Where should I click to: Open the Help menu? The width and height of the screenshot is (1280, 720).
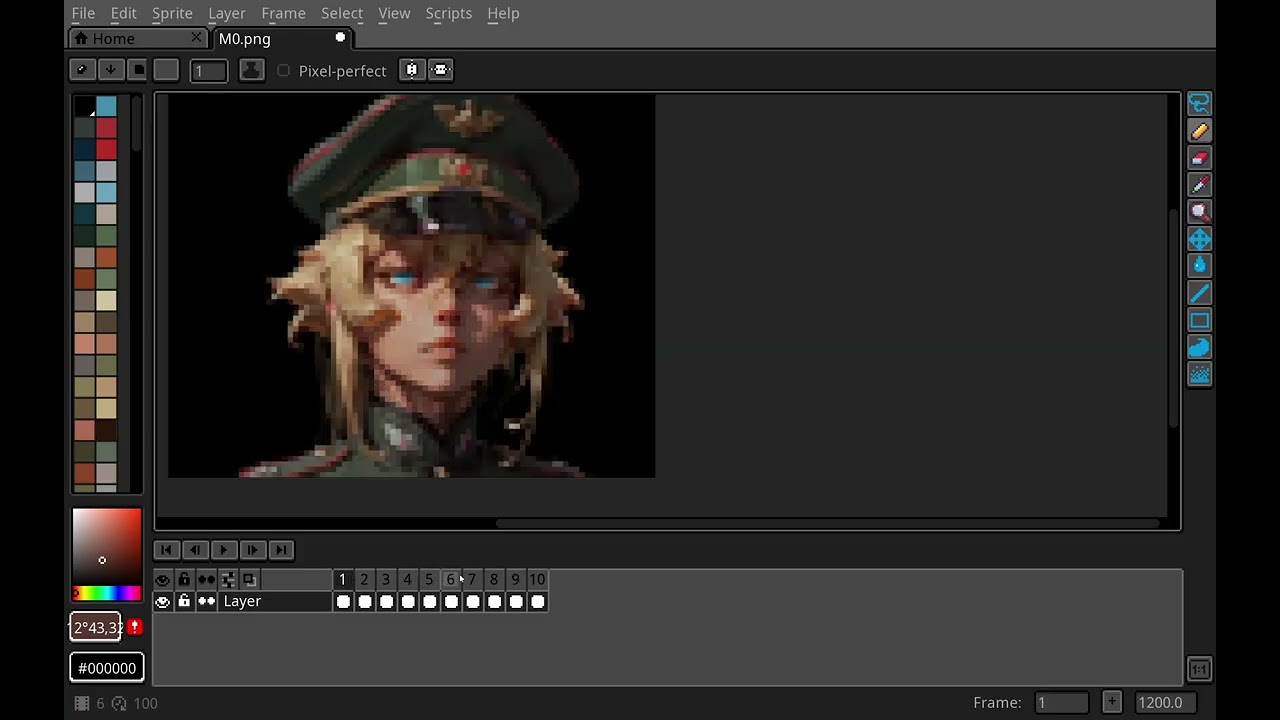(x=503, y=13)
